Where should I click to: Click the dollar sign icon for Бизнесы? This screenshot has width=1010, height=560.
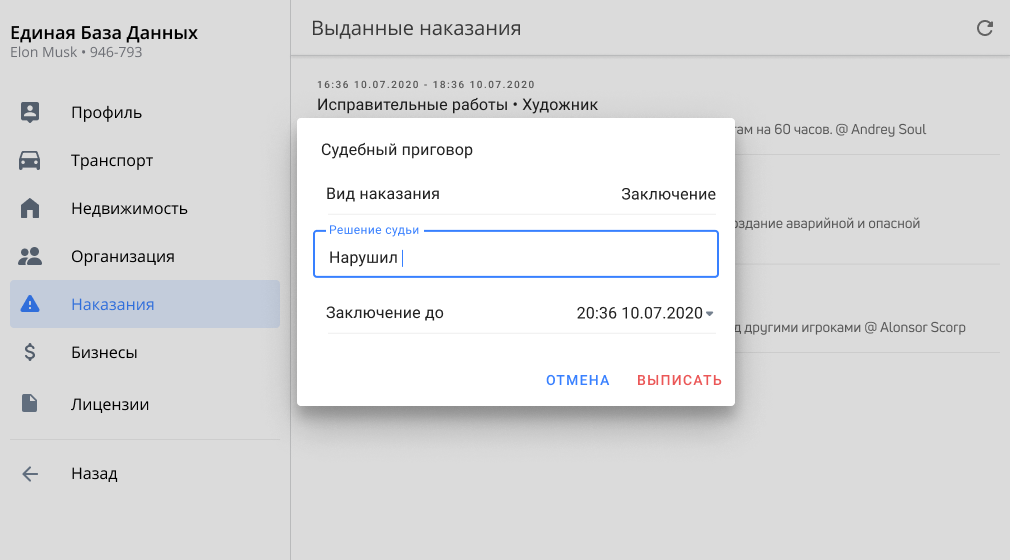pyautogui.click(x=30, y=352)
